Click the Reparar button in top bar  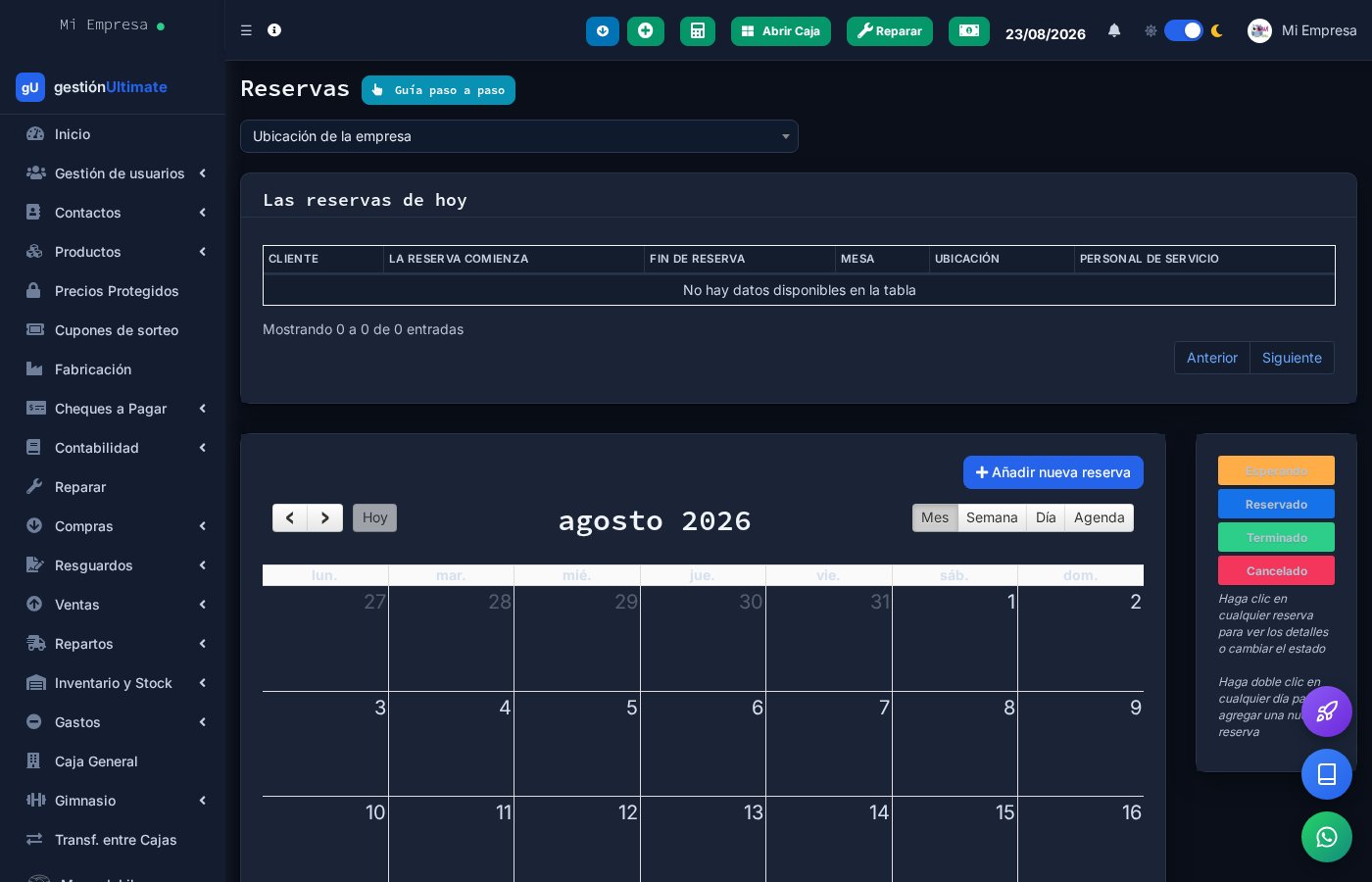click(890, 31)
